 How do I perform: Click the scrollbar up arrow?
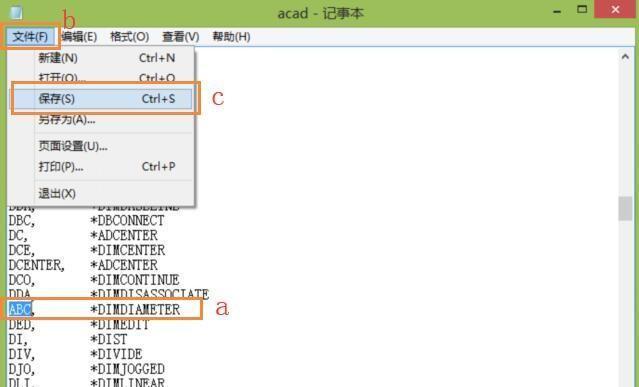625,57
